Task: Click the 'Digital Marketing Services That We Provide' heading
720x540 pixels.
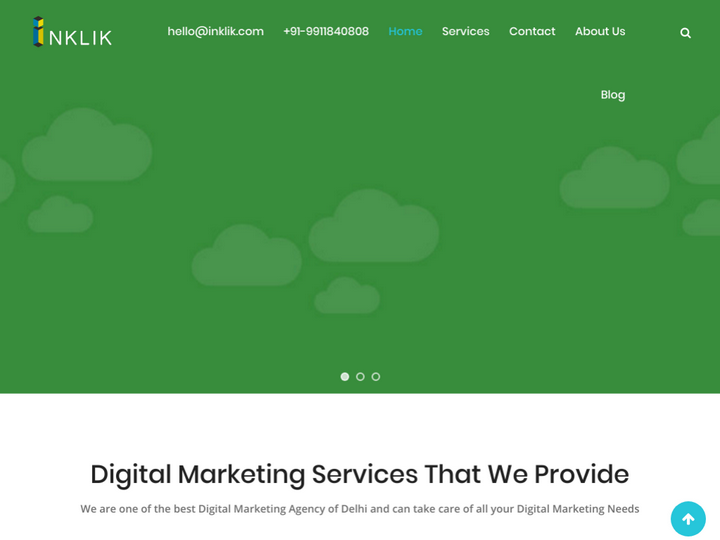Action: tap(360, 474)
